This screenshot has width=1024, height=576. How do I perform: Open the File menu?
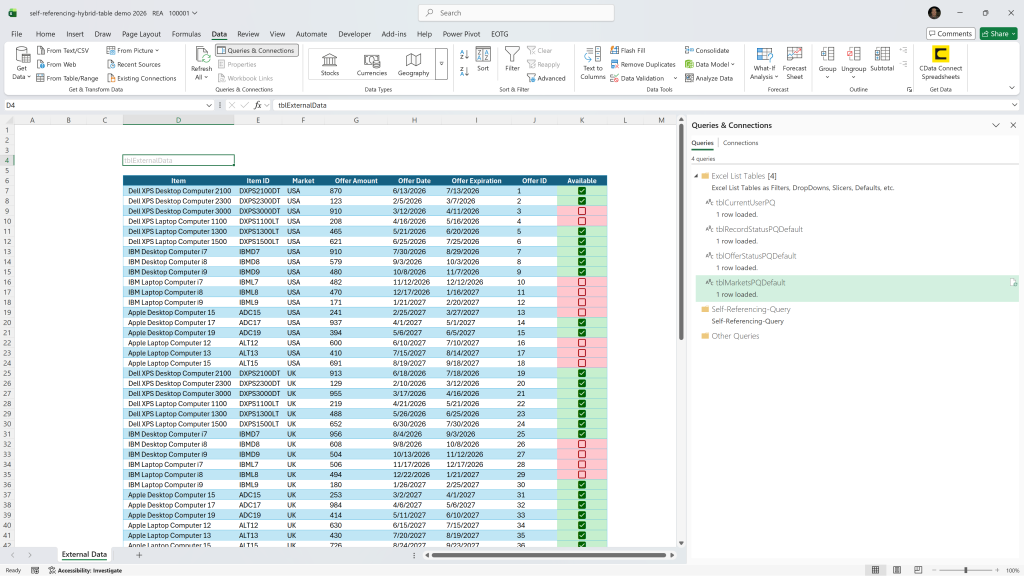coord(17,34)
